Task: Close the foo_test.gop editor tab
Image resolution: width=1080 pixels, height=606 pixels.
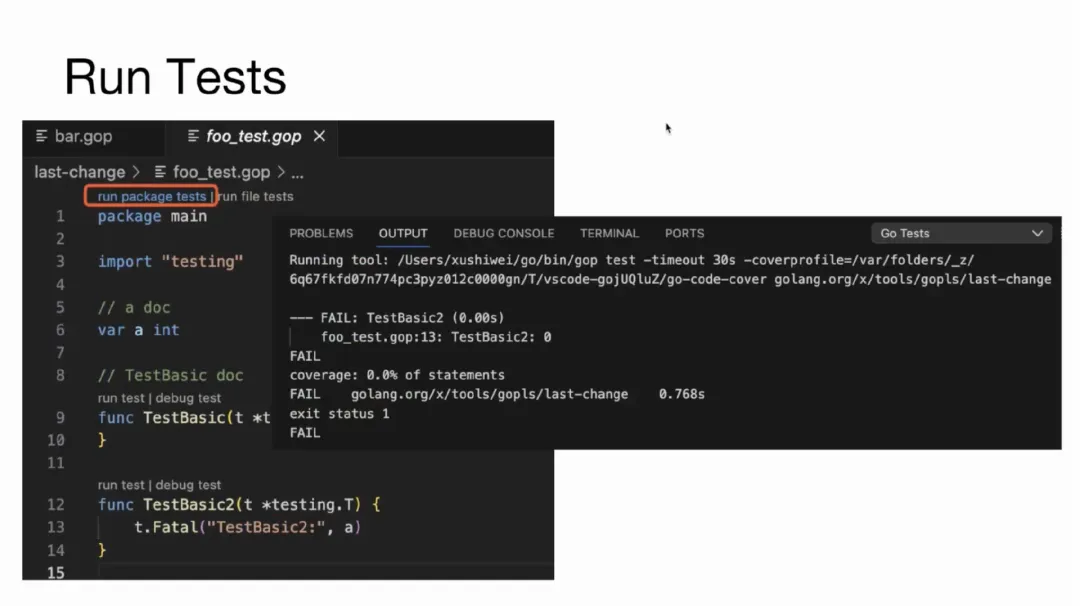Action: click(x=319, y=136)
